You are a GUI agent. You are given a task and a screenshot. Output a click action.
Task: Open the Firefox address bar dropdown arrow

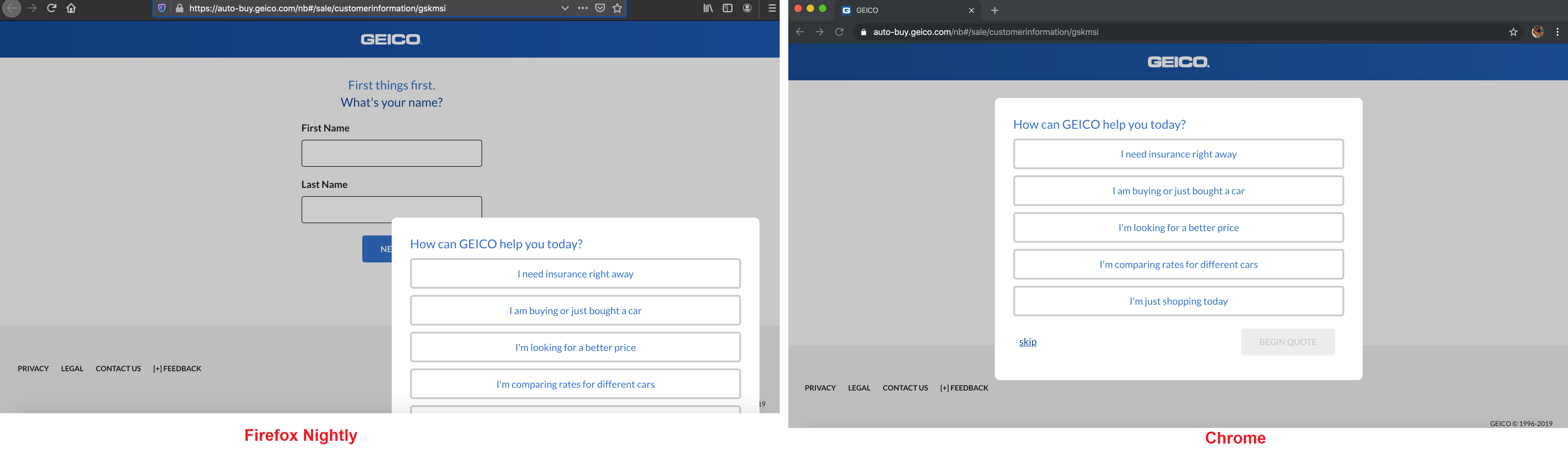coord(564,8)
